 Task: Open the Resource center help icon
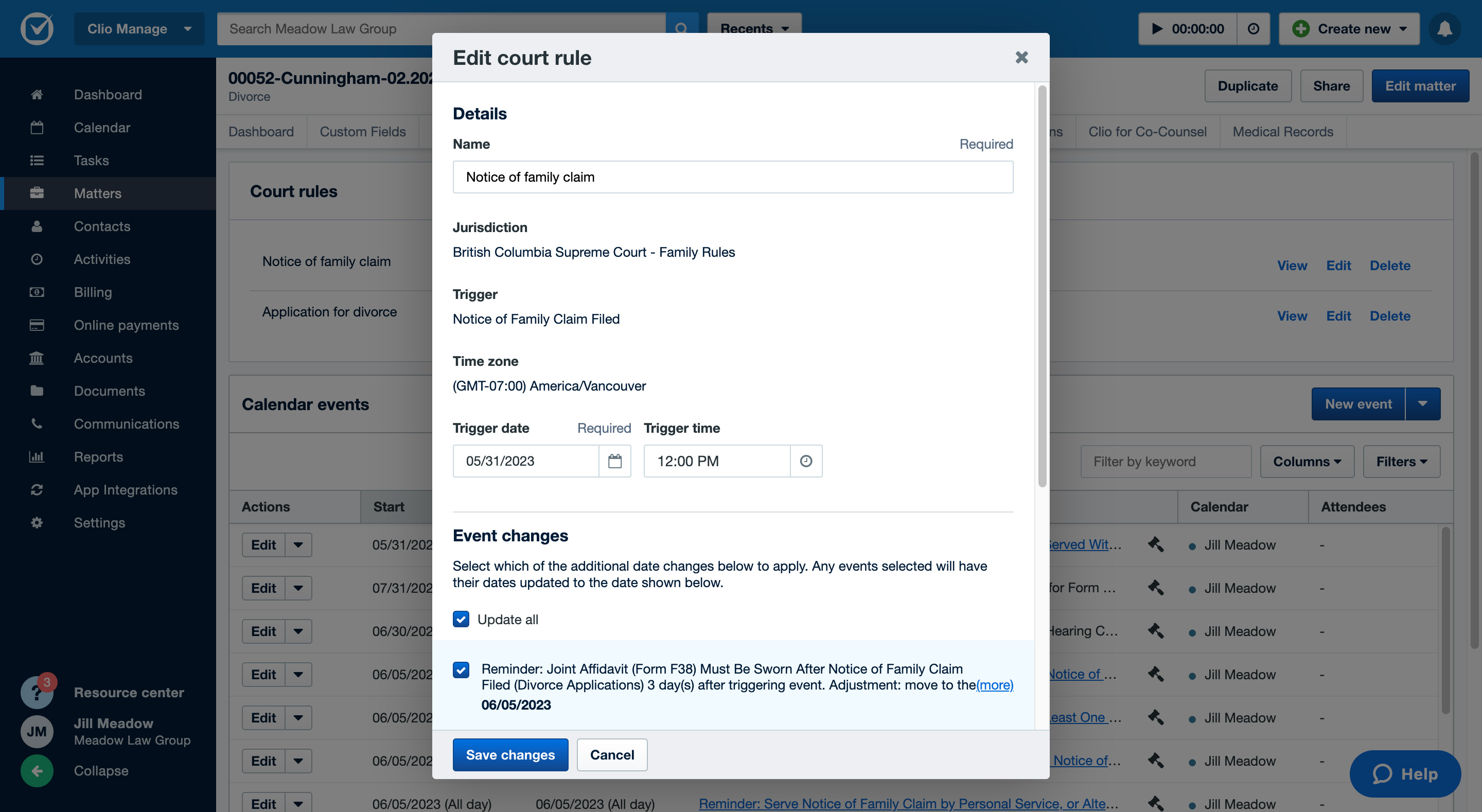click(37, 692)
